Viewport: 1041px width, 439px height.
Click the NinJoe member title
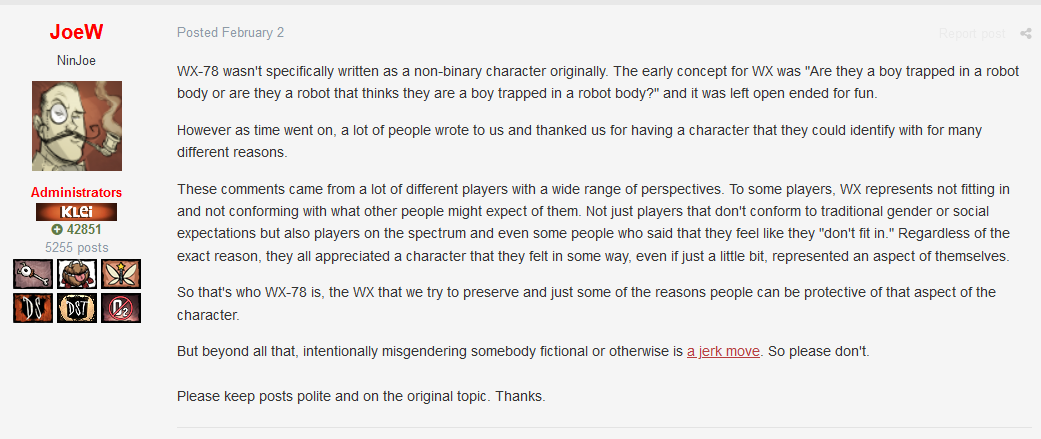pyautogui.click(x=77, y=60)
